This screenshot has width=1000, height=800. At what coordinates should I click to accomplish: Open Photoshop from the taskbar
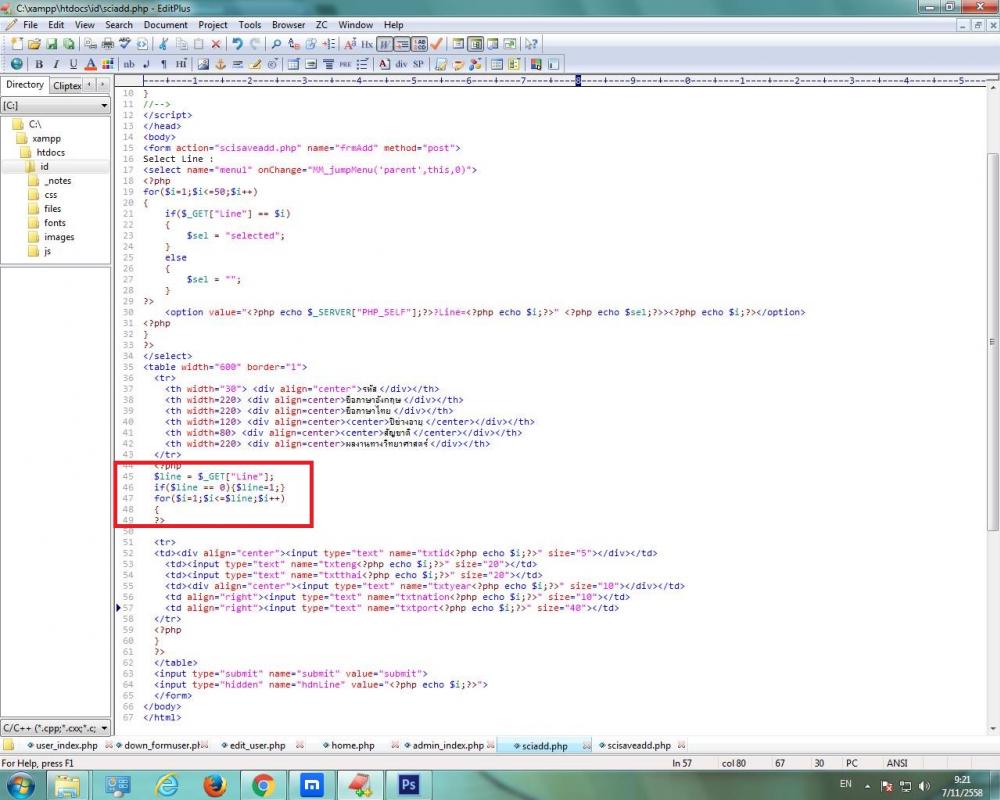[x=408, y=785]
